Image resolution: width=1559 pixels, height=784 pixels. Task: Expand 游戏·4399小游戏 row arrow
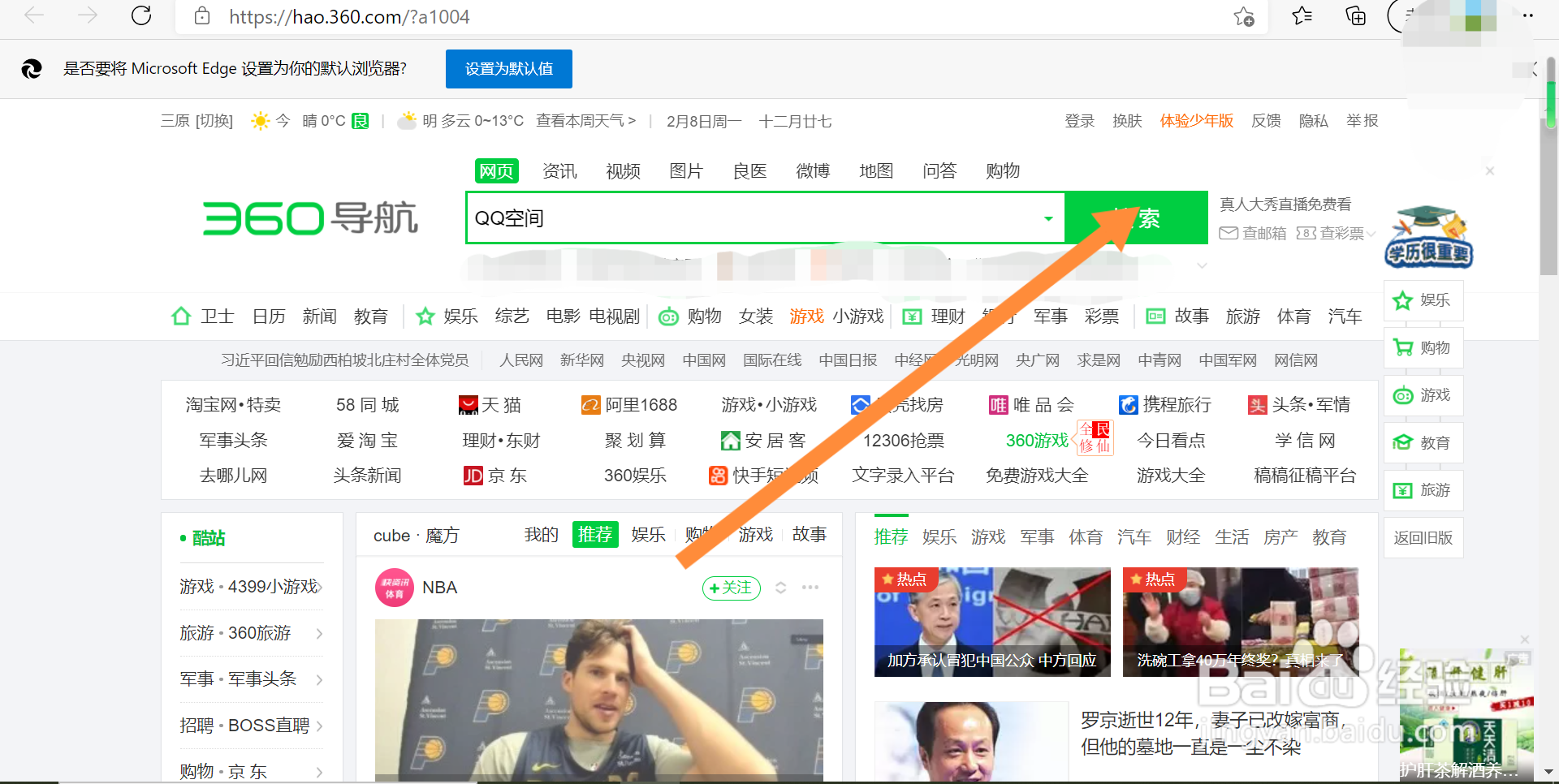point(320,587)
